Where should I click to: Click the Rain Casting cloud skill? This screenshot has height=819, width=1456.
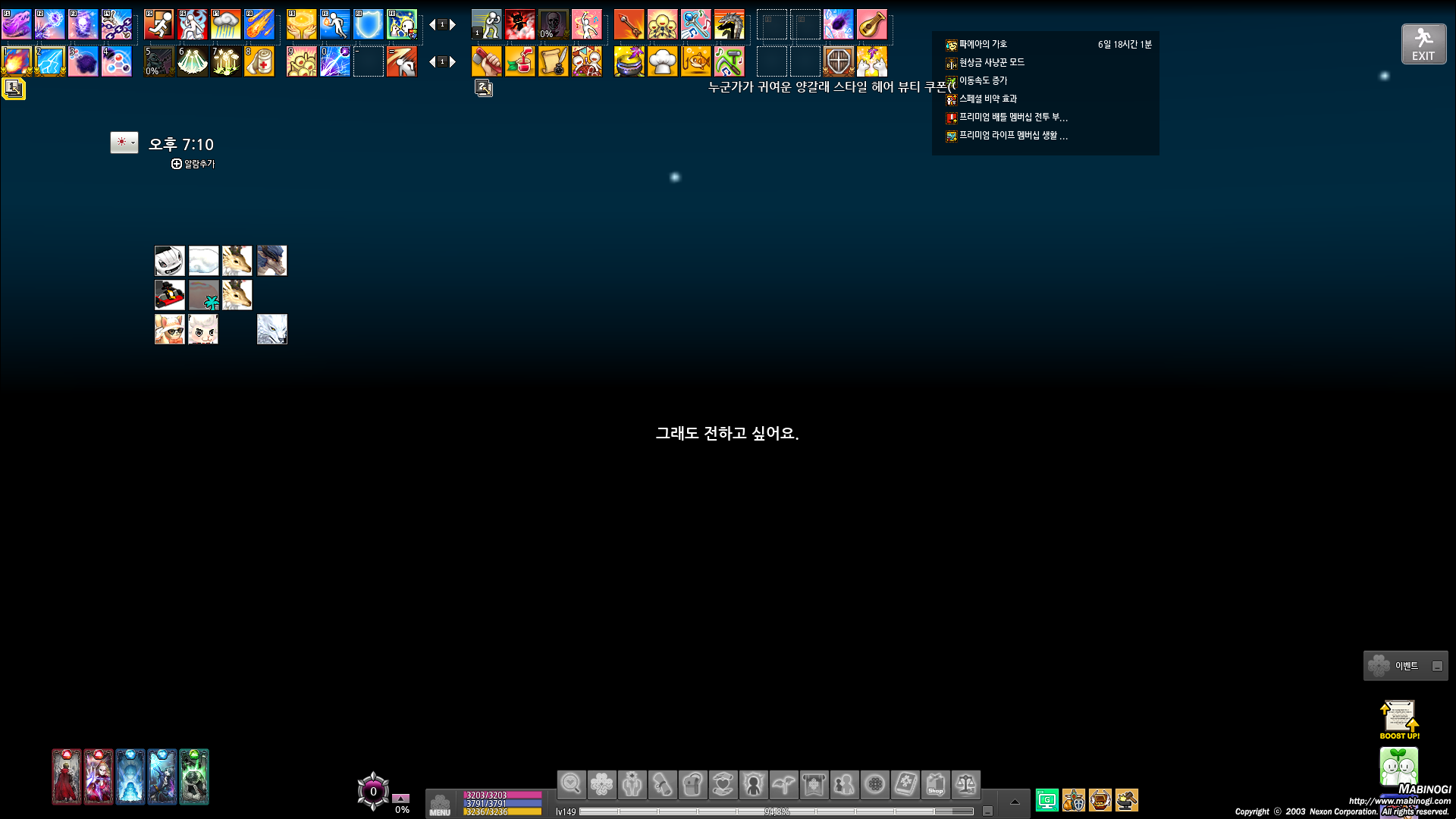tap(226, 25)
